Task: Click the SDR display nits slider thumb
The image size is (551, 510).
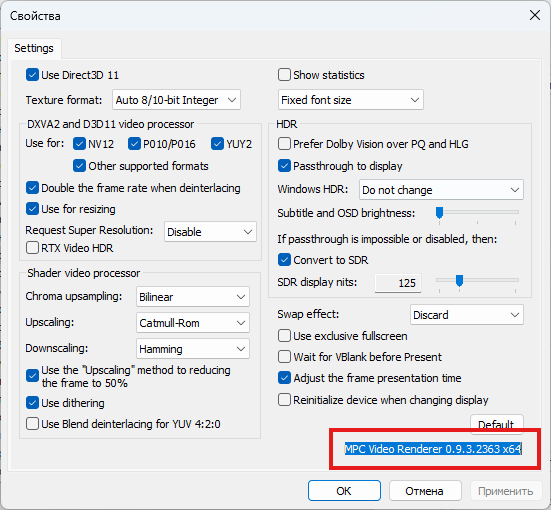Action: [x=459, y=280]
